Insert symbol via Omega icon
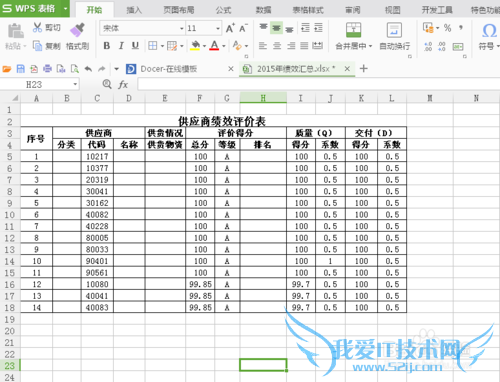The width and height of the screenshot is (500, 382). (x=489, y=31)
